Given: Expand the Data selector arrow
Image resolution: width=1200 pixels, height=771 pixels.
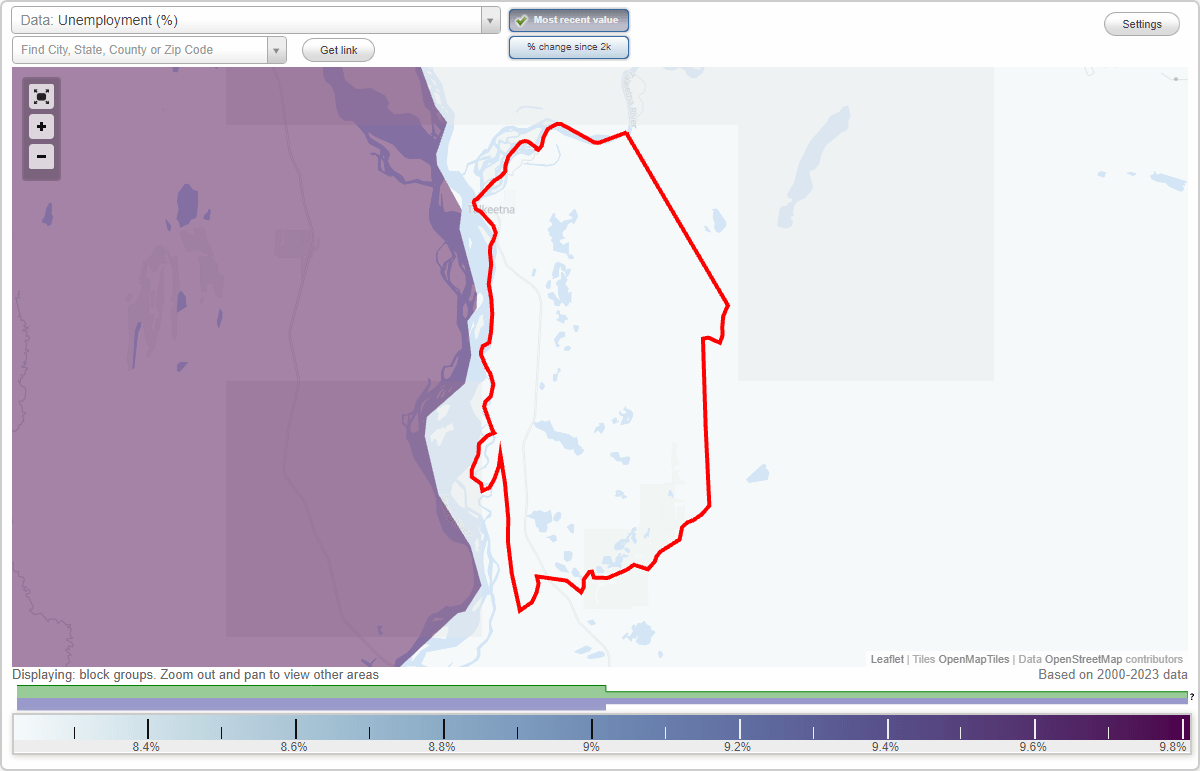Looking at the screenshot, I should [x=490, y=20].
